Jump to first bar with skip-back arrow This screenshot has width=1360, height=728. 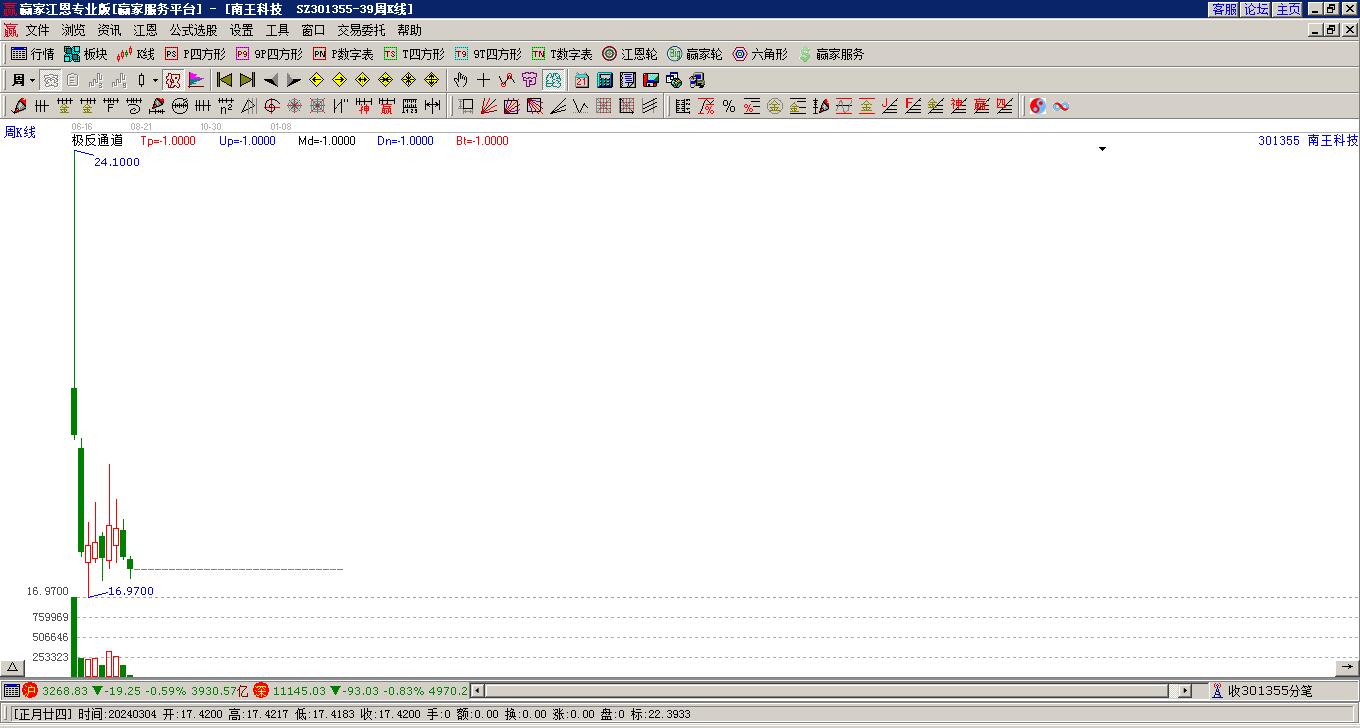pos(225,80)
